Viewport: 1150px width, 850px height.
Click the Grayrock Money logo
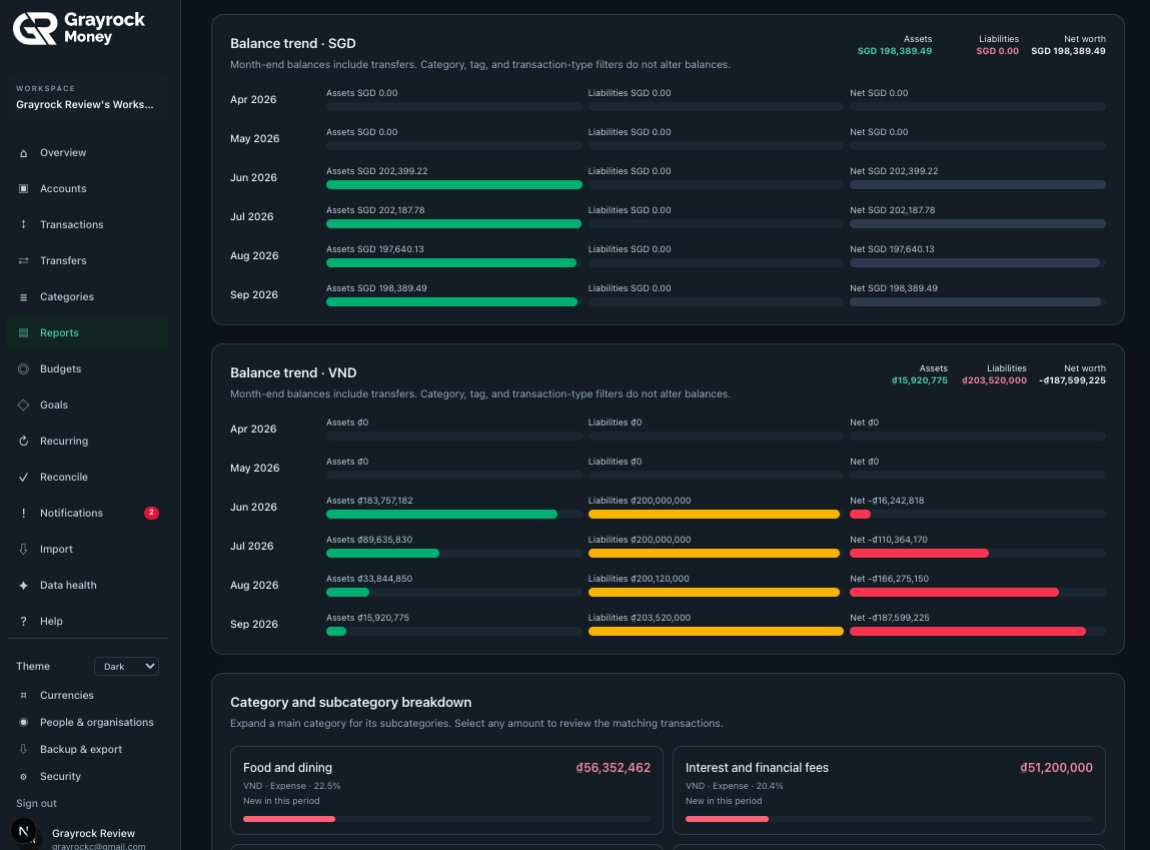79,29
